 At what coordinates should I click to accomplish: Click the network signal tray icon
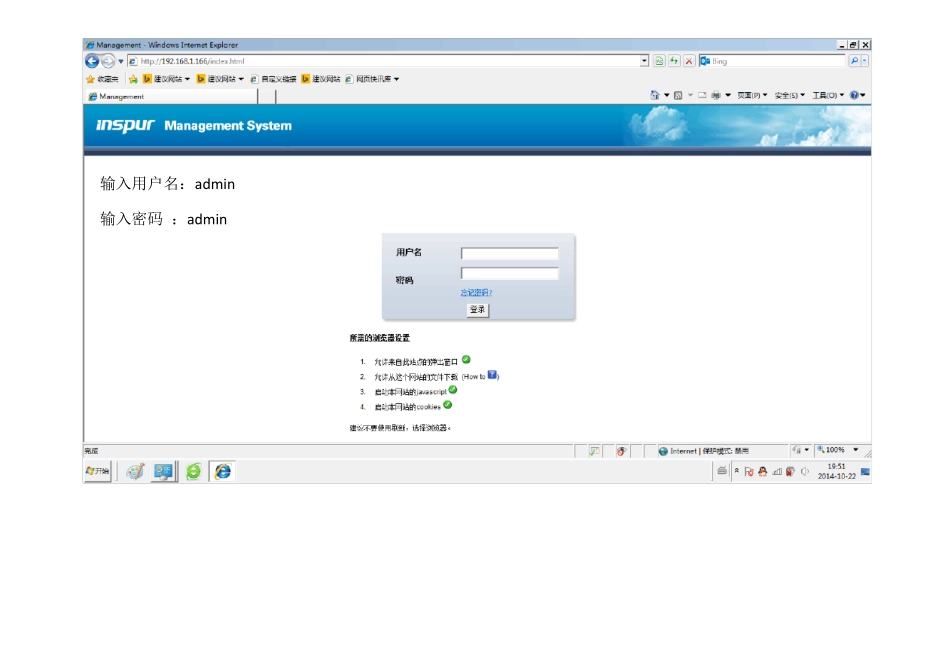(777, 471)
